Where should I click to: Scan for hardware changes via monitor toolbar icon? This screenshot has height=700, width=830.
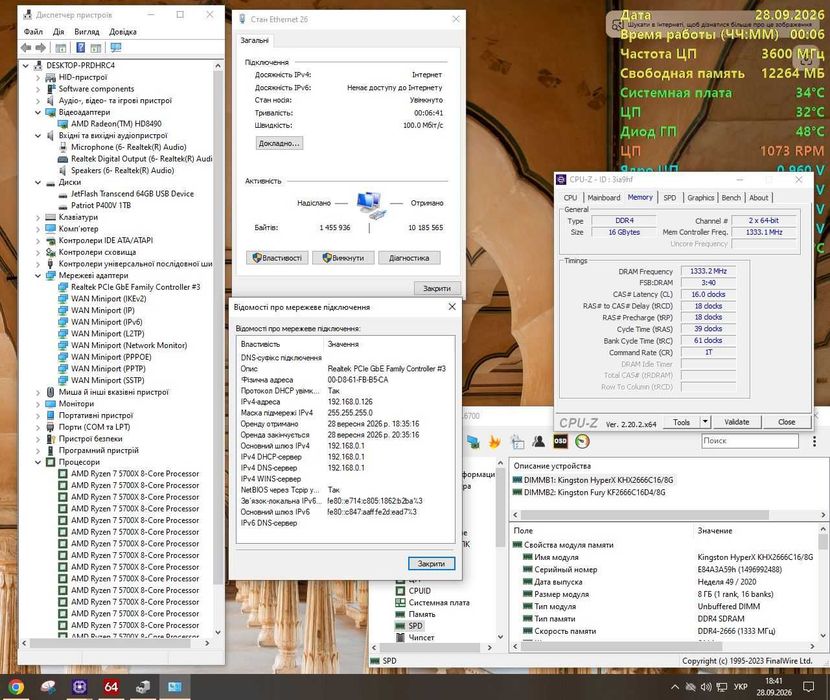pyautogui.click(x=116, y=48)
